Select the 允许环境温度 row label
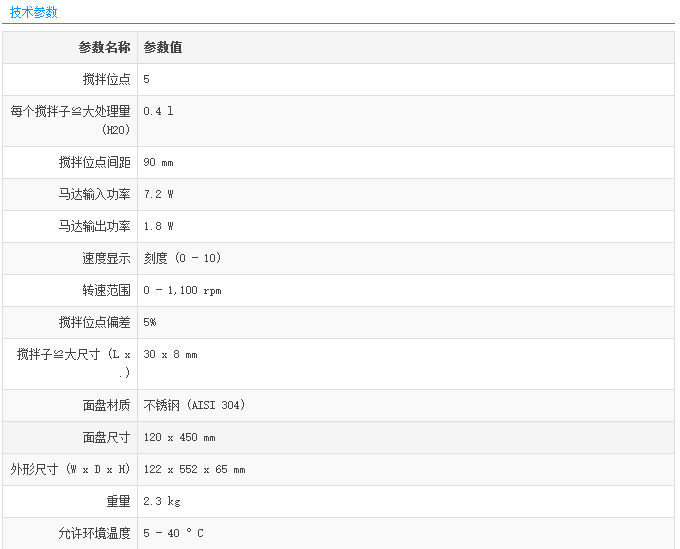Viewport: 680px width, 549px height. 94,533
